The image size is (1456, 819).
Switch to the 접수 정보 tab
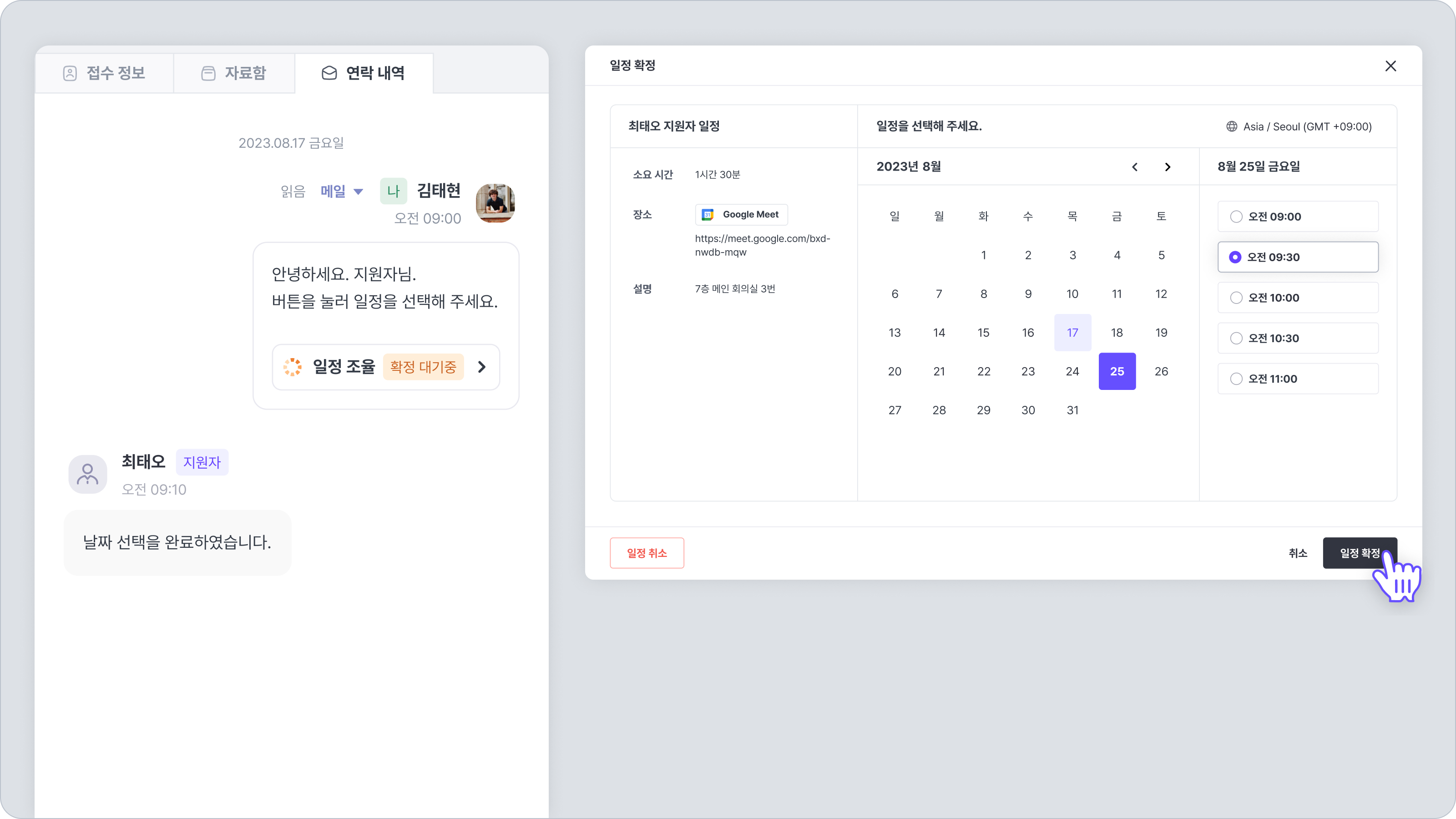(105, 73)
